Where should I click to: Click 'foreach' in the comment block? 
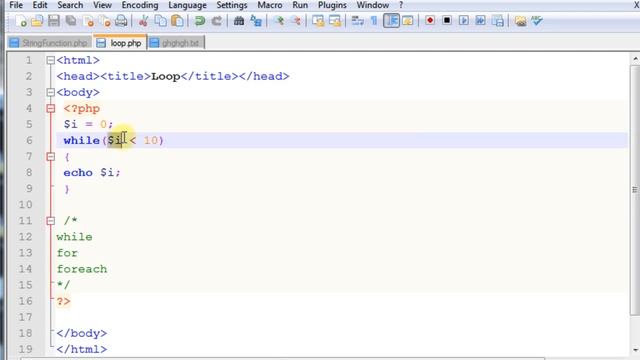coord(82,269)
